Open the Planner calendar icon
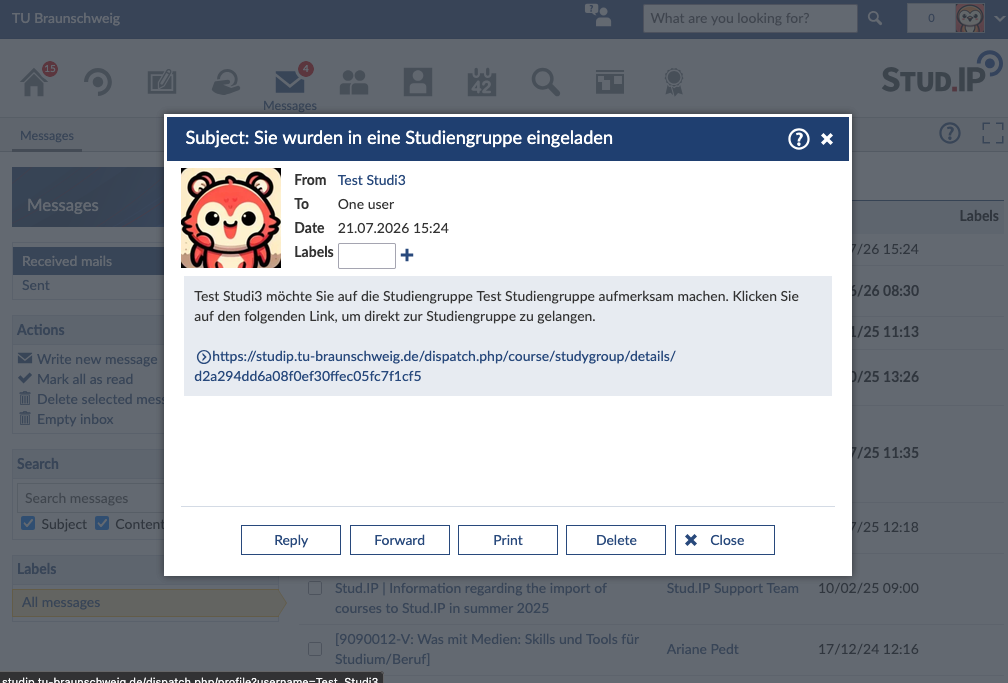Viewport: 1008px width, 683px height. 482,82
